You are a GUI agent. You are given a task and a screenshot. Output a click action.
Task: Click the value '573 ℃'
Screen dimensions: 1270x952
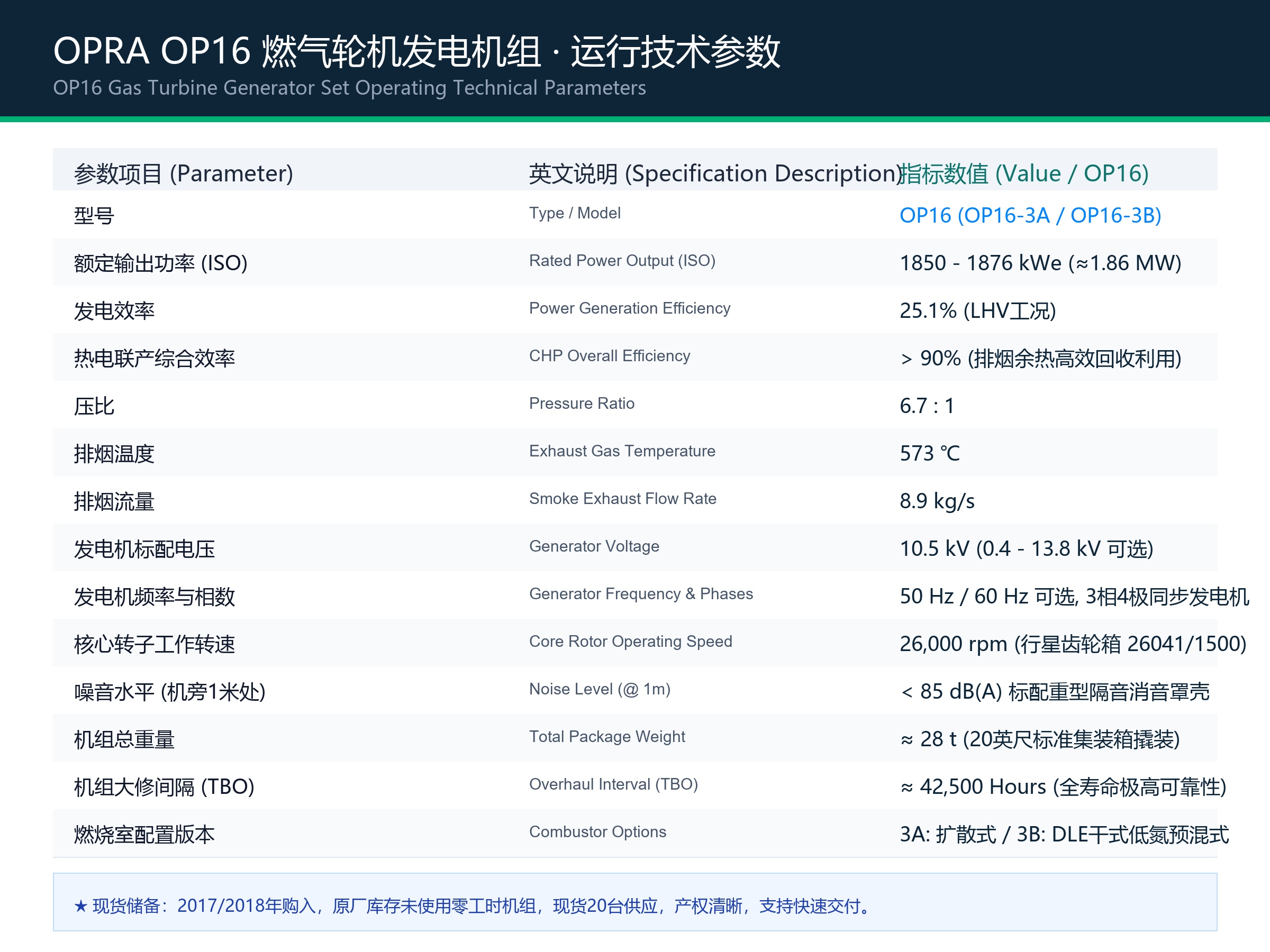tap(930, 453)
